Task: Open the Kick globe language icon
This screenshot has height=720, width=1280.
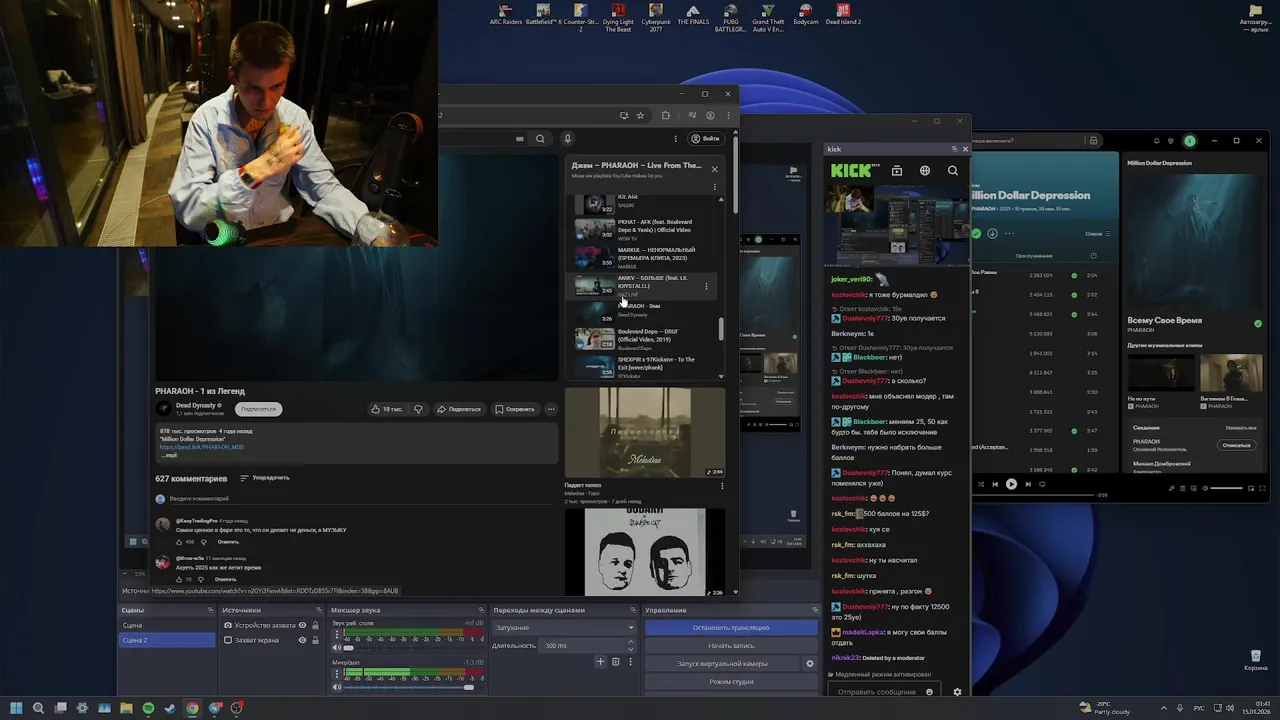Action: click(x=925, y=171)
